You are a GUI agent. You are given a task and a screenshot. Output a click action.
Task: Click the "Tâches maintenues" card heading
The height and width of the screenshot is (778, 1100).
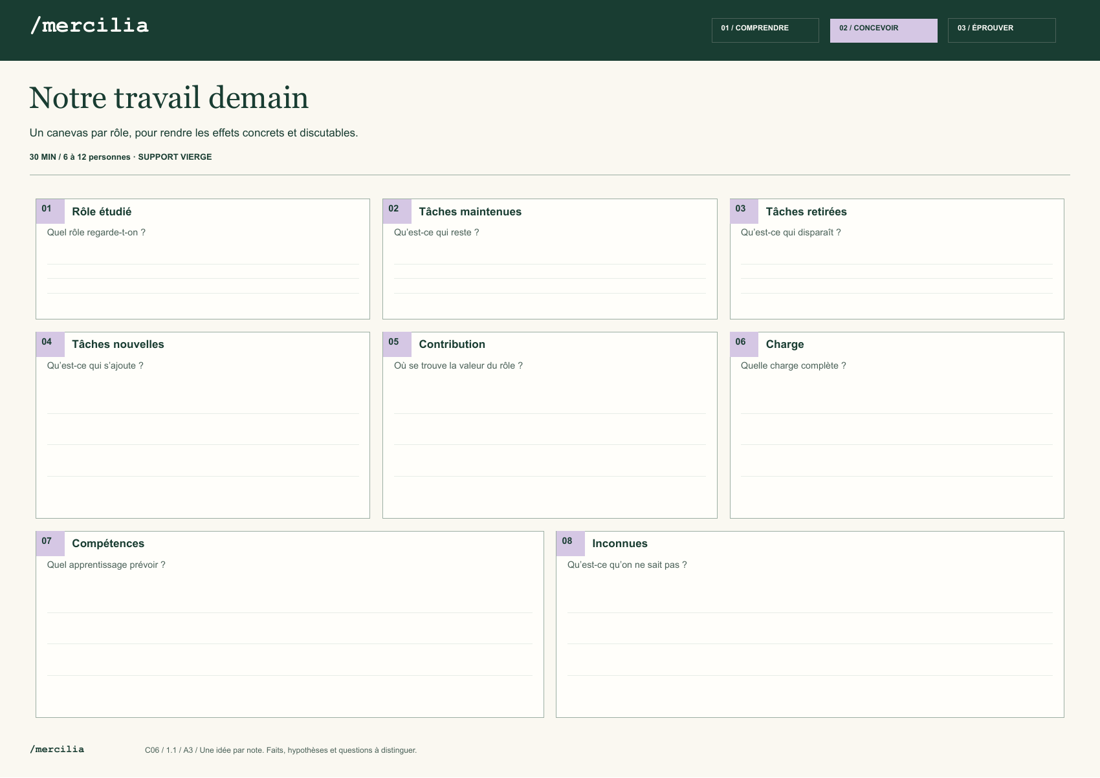click(470, 212)
